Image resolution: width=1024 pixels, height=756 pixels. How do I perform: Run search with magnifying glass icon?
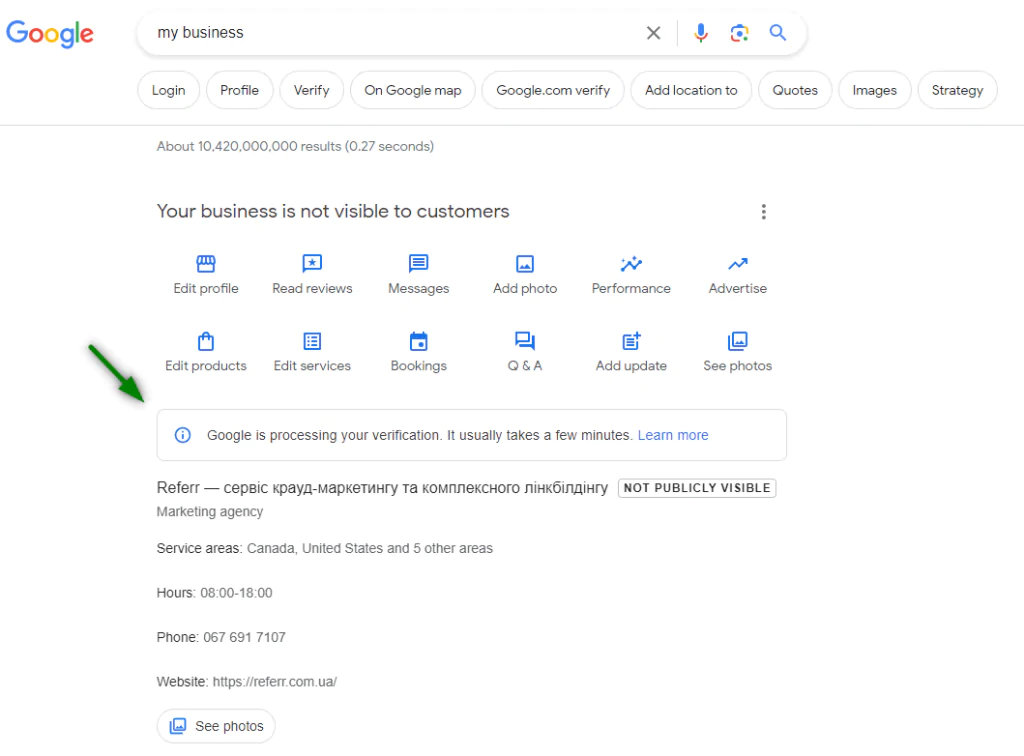[x=777, y=33]
